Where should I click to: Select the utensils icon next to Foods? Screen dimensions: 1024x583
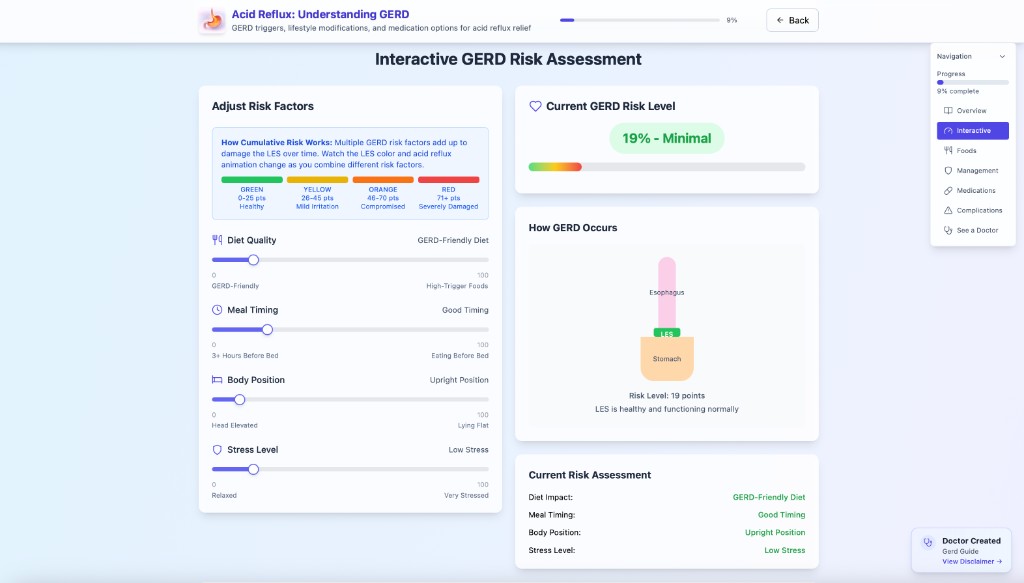pos(947,150)
